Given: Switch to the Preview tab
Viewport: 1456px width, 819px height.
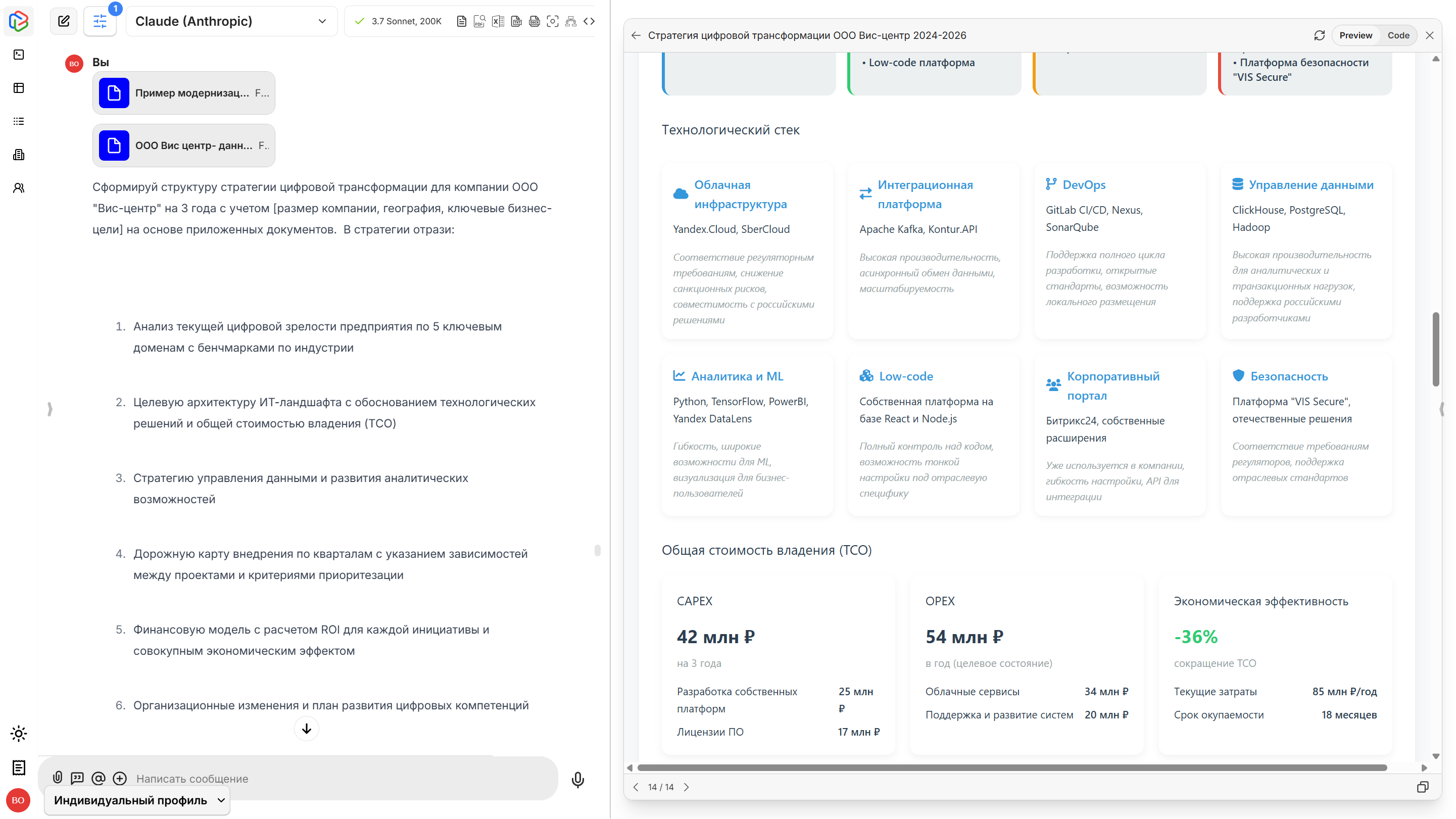Looking at the screenshot, I should point(1355,35).
